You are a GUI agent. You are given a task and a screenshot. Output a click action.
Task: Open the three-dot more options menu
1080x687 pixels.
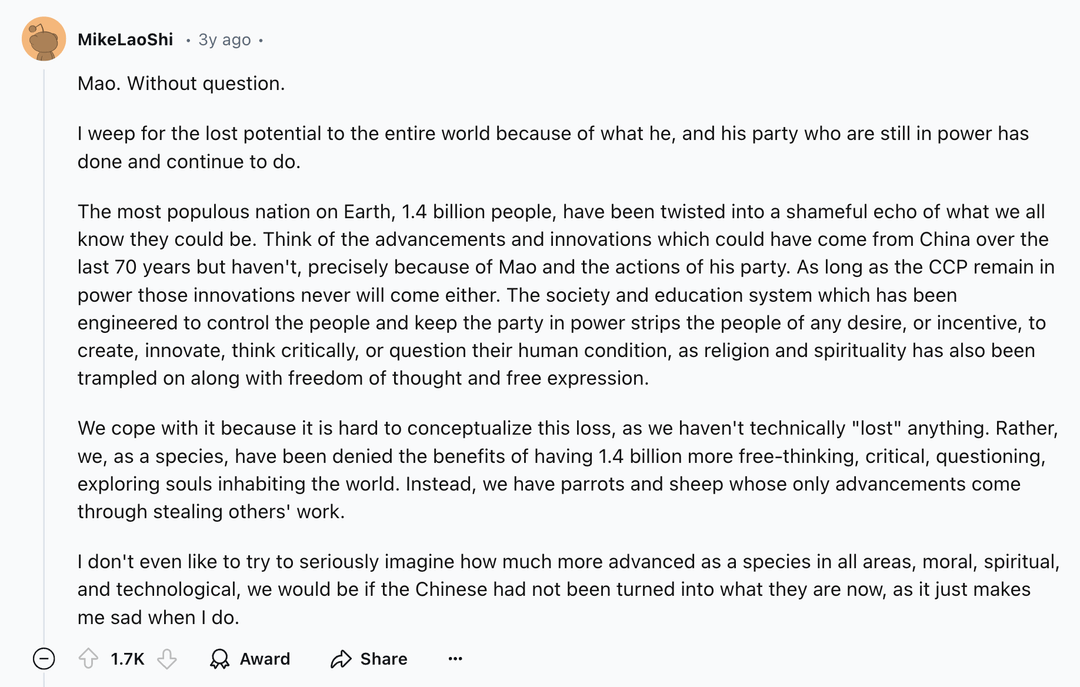point(455,659)
